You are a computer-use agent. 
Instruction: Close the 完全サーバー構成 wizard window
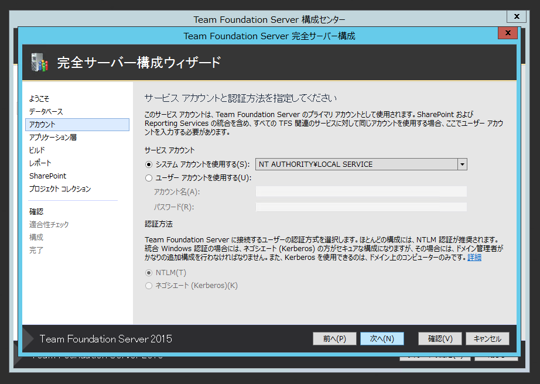[x=508, y=33]
